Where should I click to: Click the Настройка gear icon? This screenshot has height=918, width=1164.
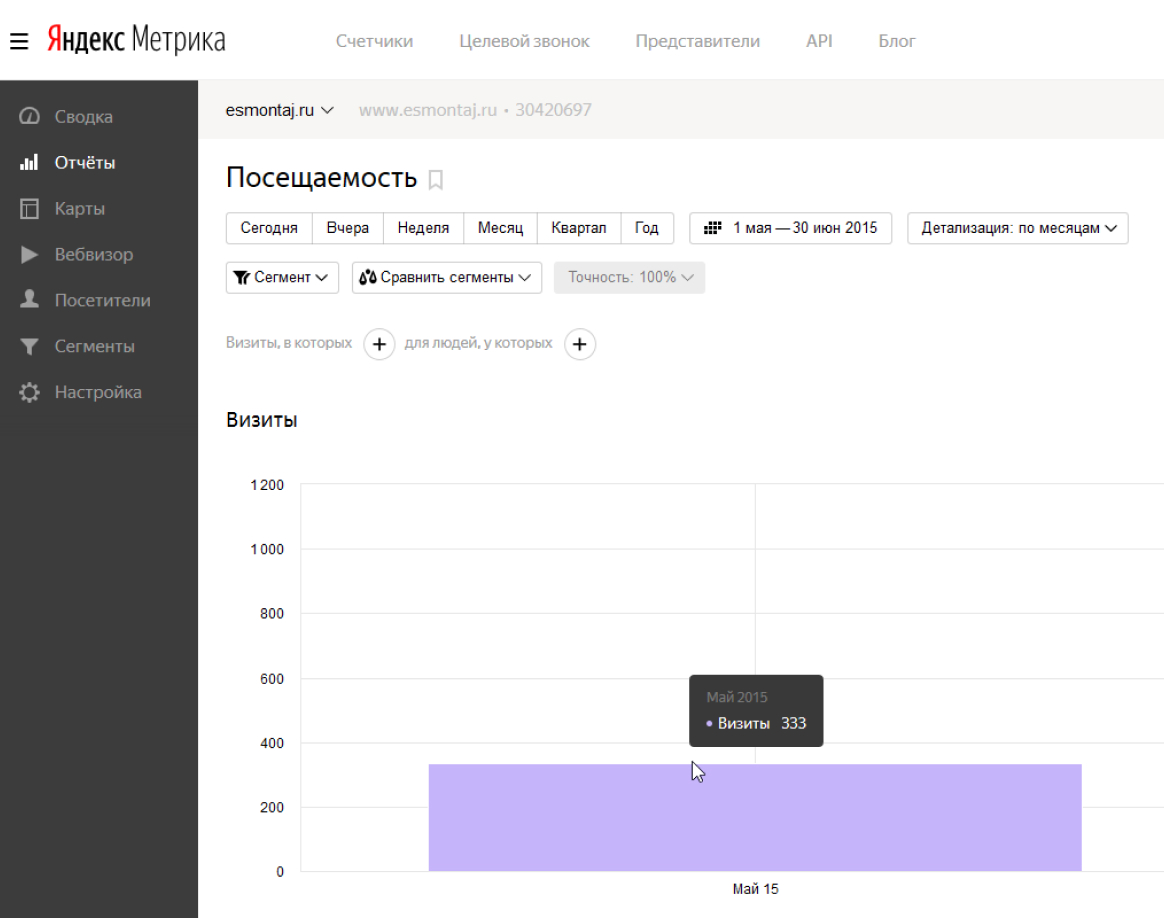point(29,392)
